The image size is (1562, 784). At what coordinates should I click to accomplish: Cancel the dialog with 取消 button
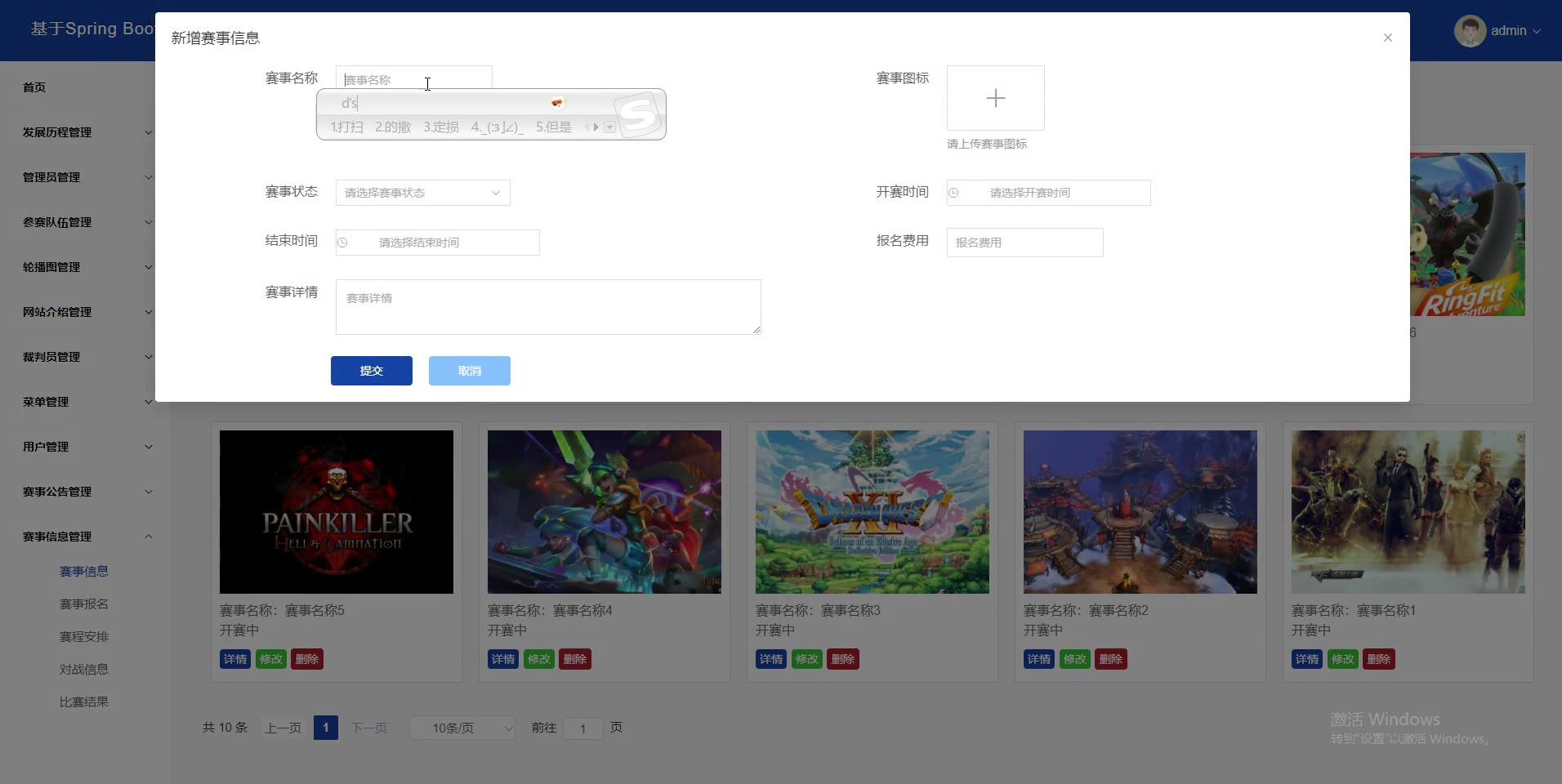coord(470,371)
